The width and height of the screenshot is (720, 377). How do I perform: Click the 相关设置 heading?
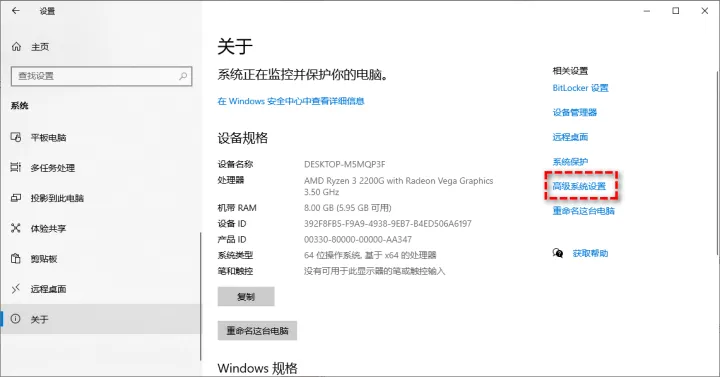tap(570, 71)
